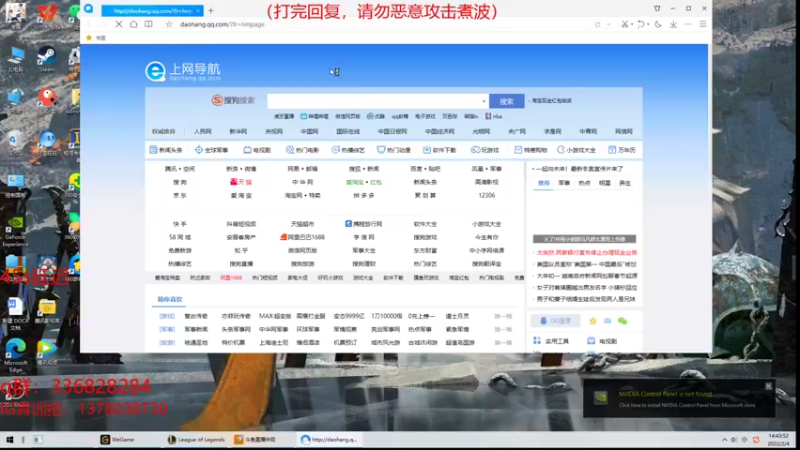
Task: Click the Sogou search engine logo
Action: (x=233, y=101)
